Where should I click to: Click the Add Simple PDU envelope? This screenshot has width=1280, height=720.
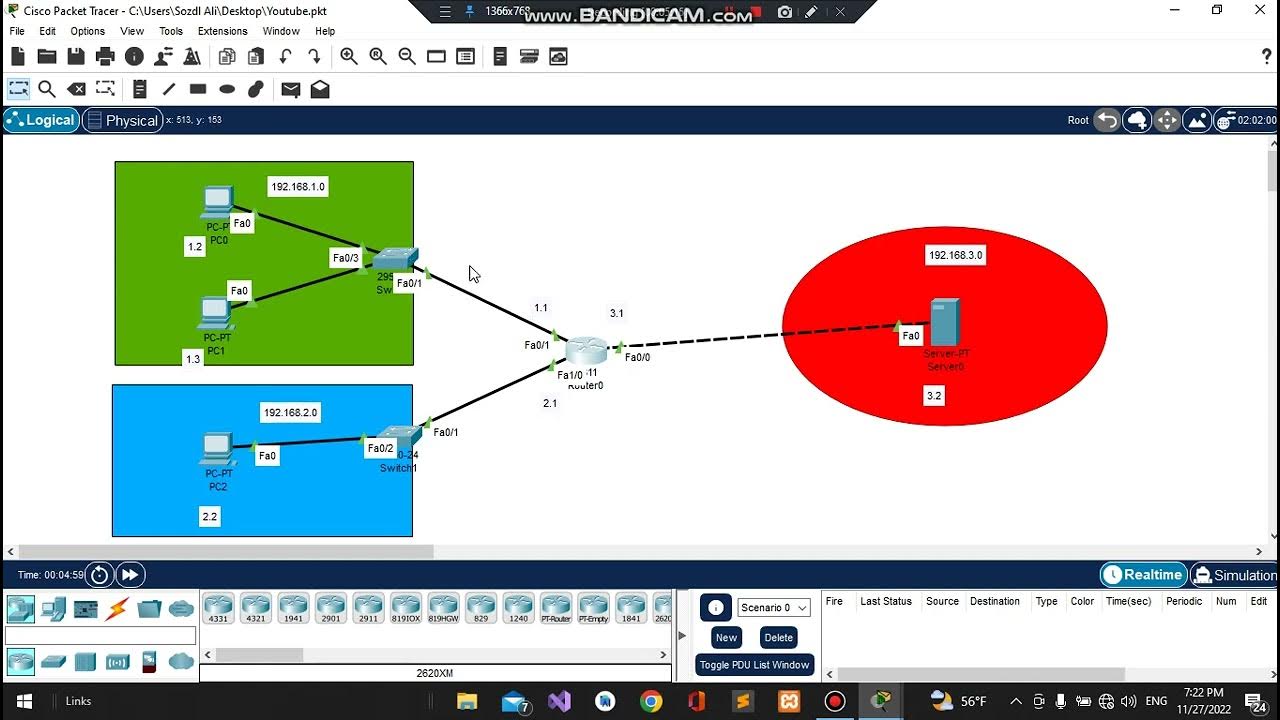click(291, 89)
